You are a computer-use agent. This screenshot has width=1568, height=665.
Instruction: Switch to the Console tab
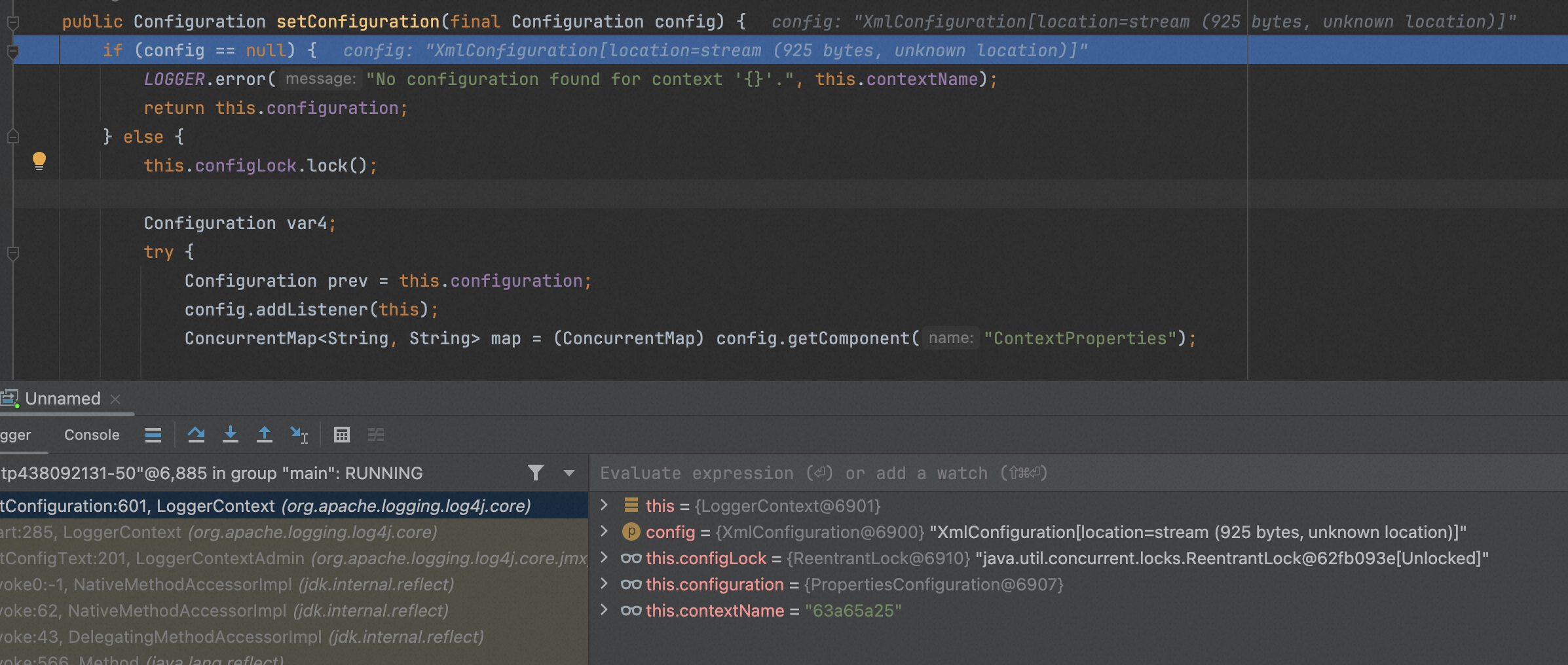tap(92, 435)
